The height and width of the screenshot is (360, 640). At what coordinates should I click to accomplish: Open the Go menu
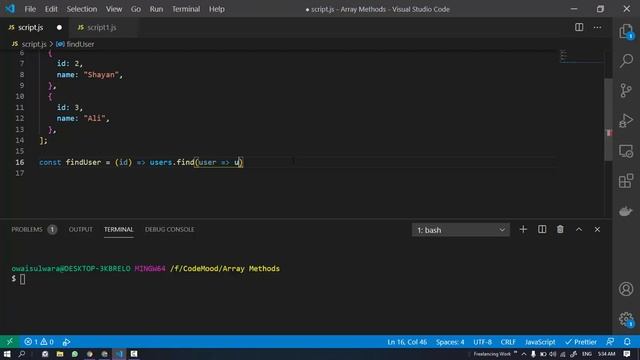coord(136,9)
